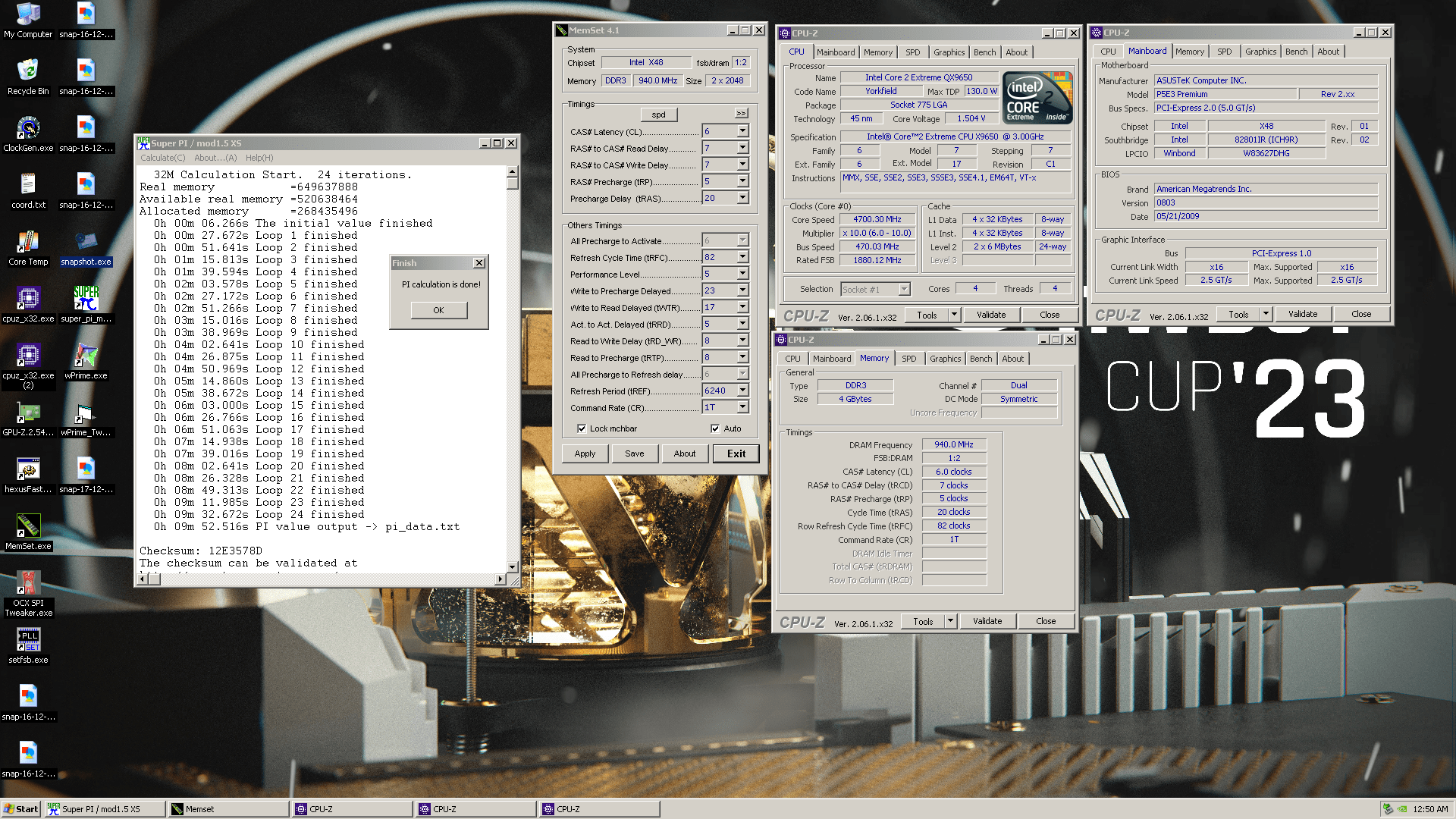Open CAS# Latency (CL) dropdown
This screenshot has width=1456, height=819.
(742, 131)
